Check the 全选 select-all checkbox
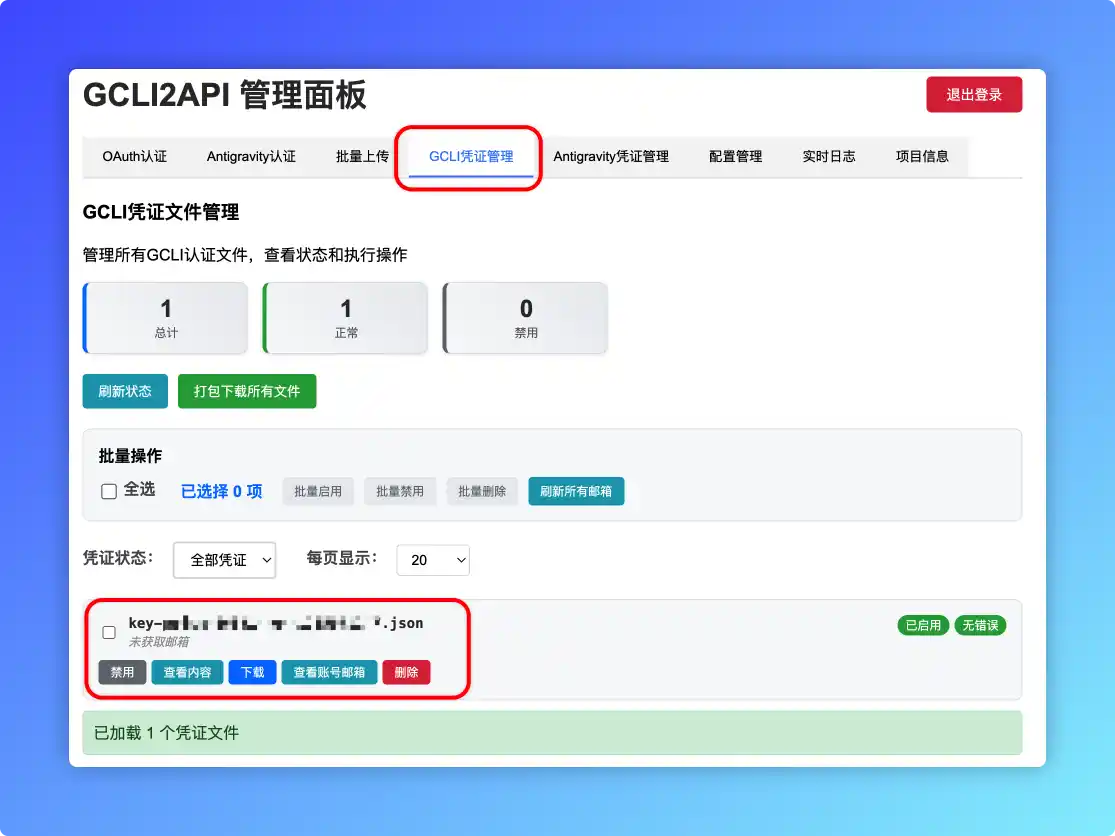 pos(110,492)
